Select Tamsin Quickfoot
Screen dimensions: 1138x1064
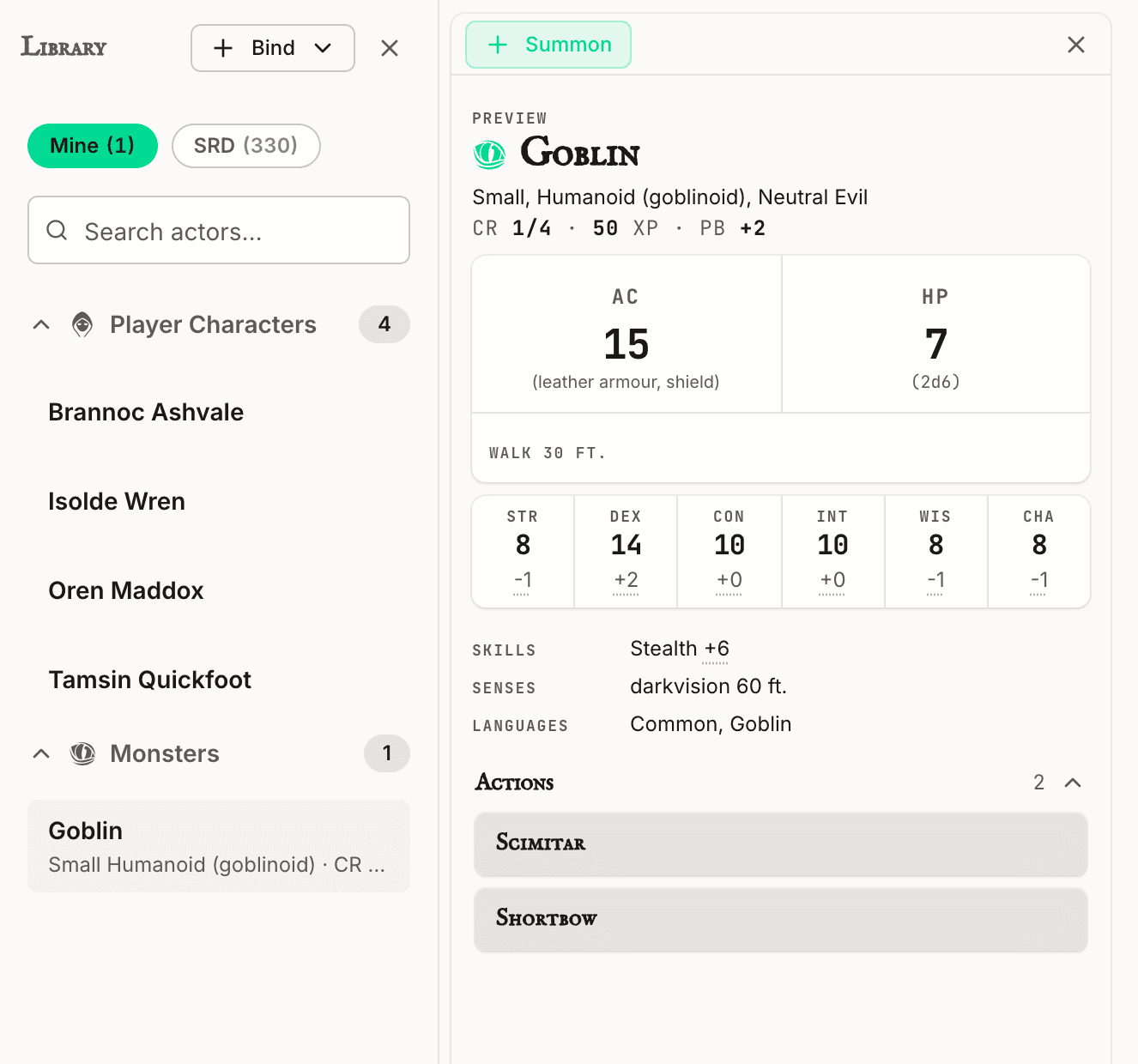pos(219,680)
